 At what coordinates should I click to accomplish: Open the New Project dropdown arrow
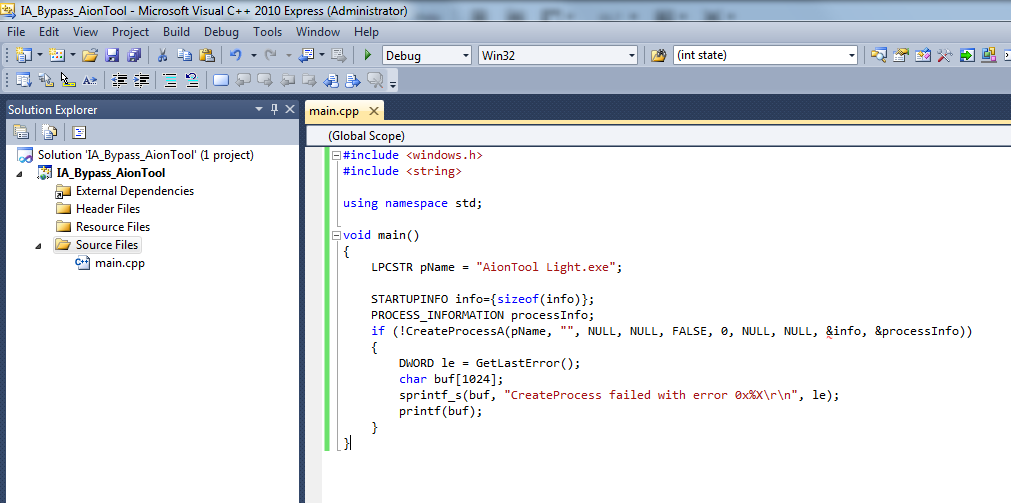[x=39, y=55]
